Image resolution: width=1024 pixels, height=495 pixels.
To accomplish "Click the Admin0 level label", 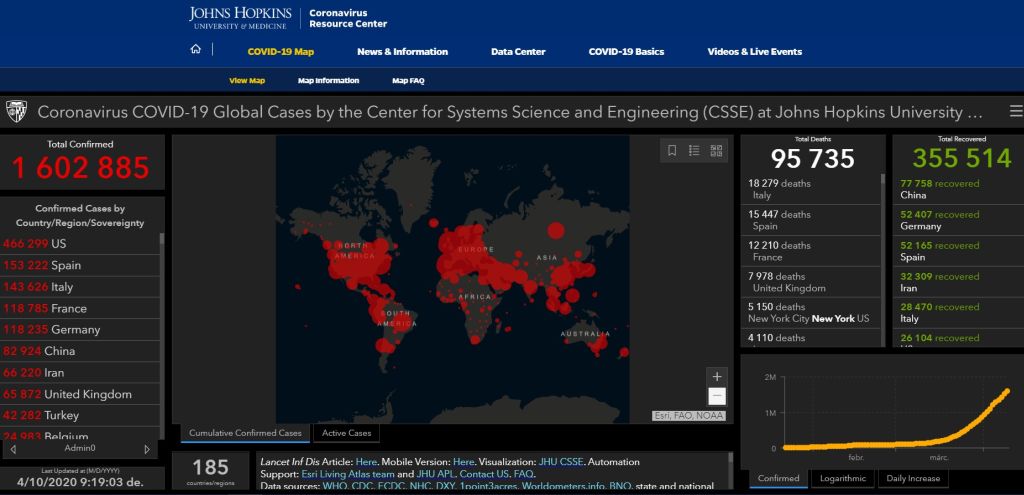I will (x=80, y=449).
